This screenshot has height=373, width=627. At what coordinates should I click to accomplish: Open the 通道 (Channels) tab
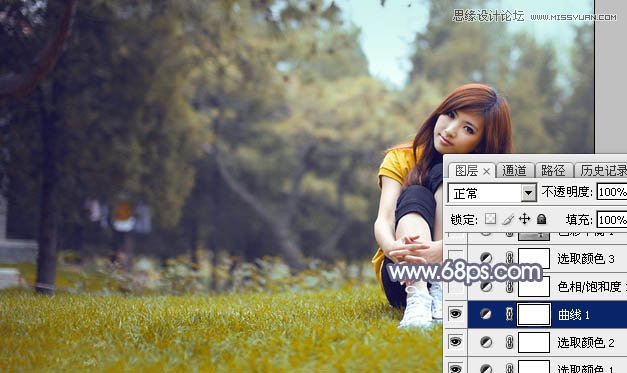514,171
